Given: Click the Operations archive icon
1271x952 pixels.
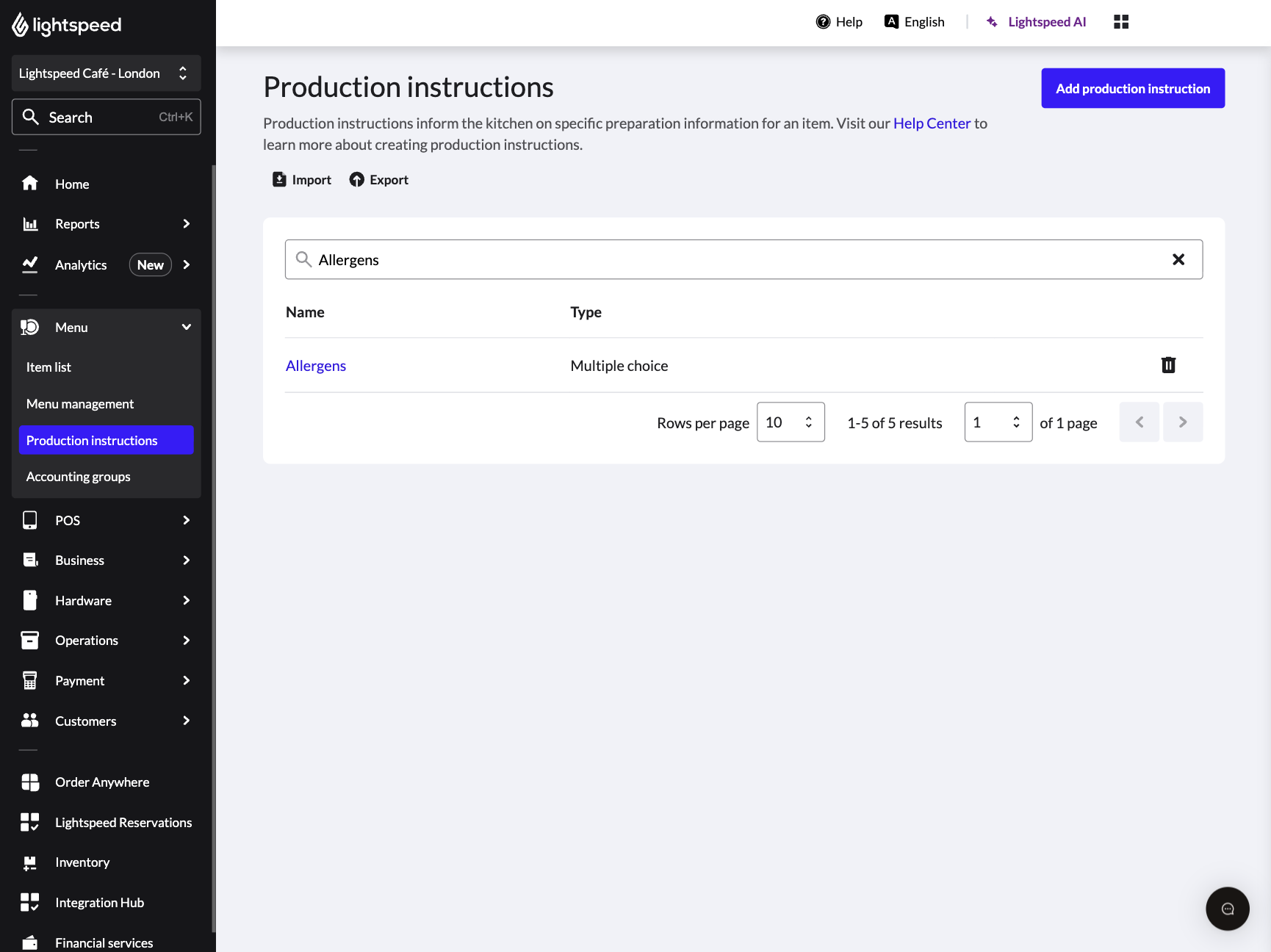Looking at the screenshot, I should (x=30, y=640).
